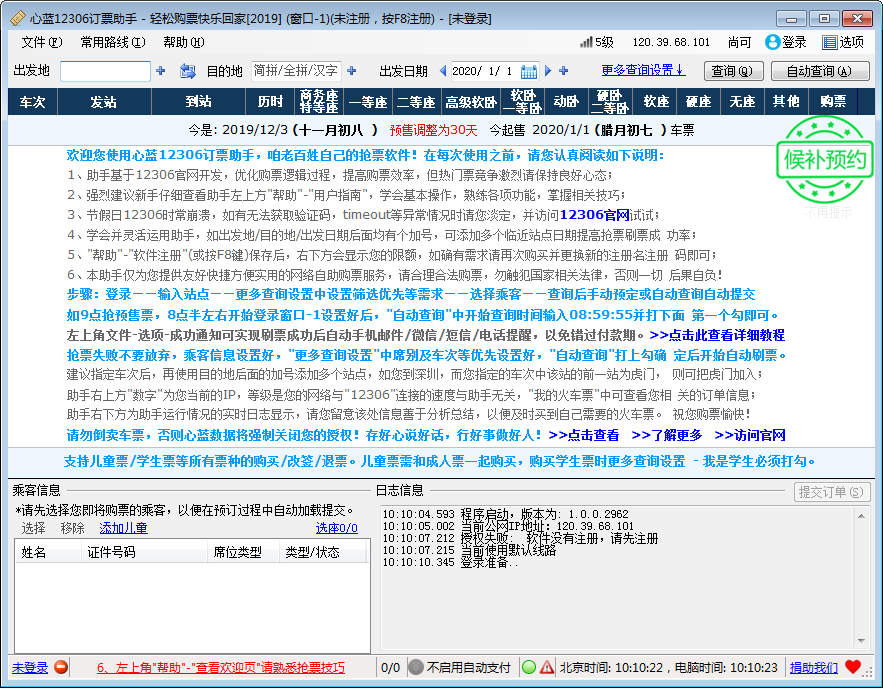Click the 硬座 column header

(699, 102)
